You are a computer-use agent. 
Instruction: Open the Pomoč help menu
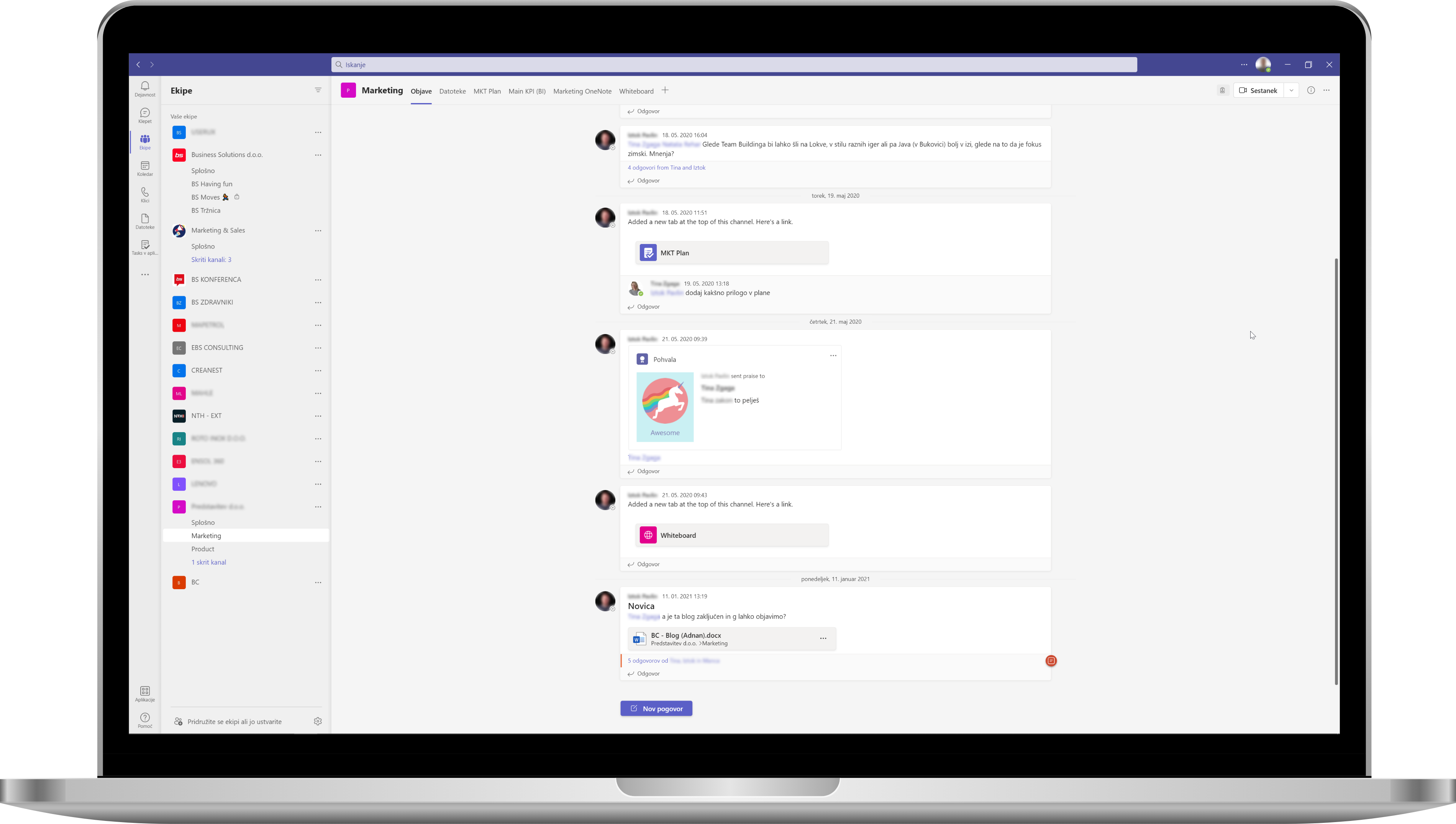[145, 721]
